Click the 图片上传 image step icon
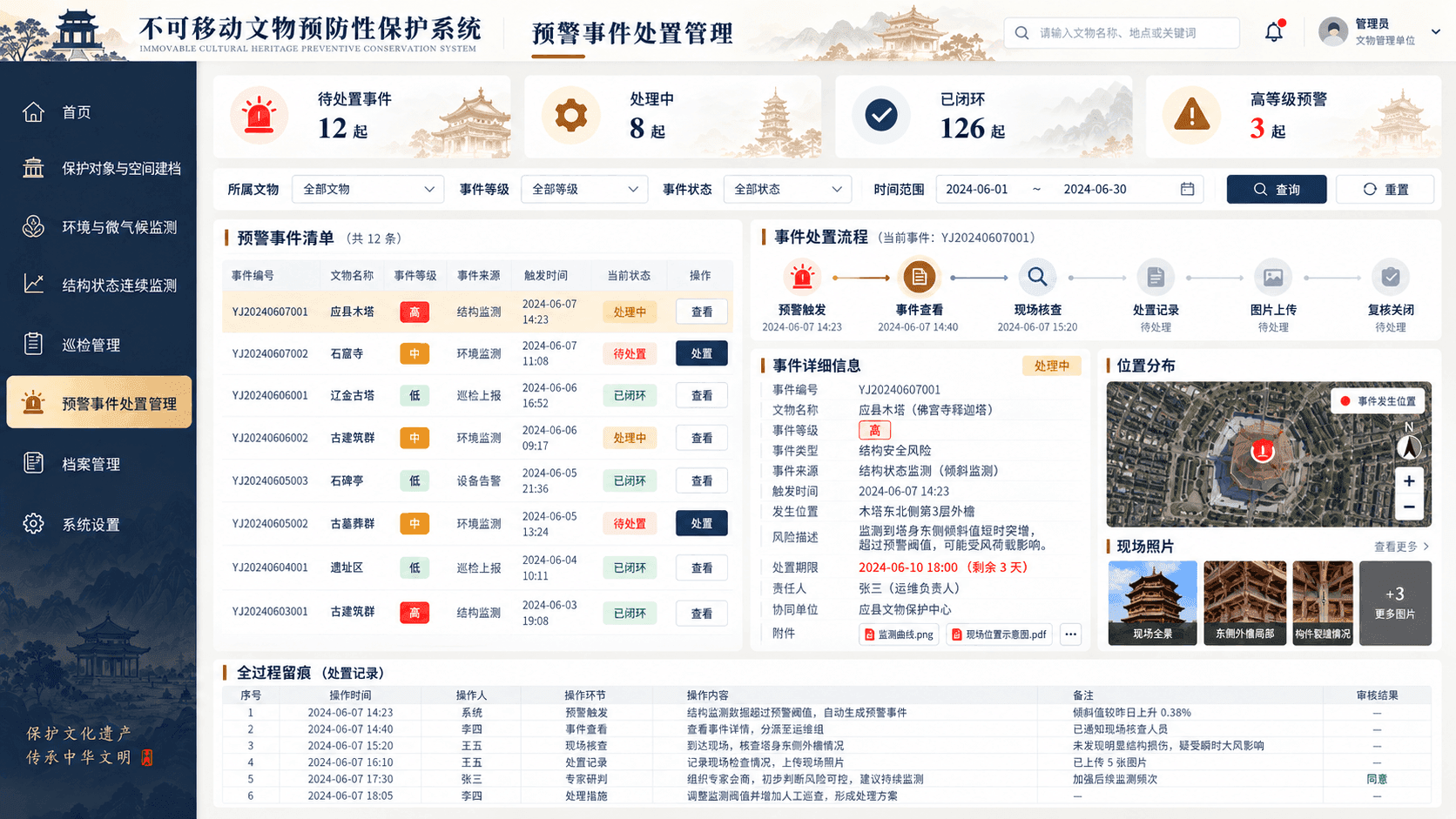The image size is (1456, 819). [1273, 278]
